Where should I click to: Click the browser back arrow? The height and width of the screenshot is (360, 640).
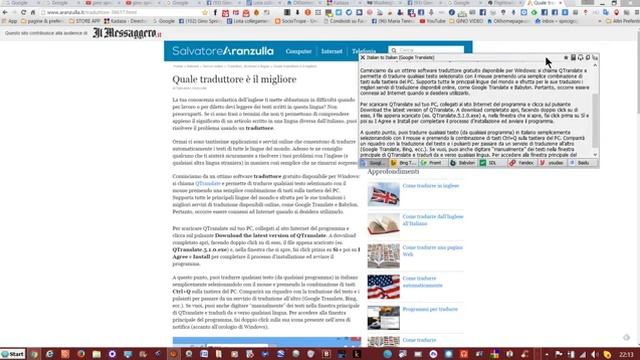pos(5,12)
